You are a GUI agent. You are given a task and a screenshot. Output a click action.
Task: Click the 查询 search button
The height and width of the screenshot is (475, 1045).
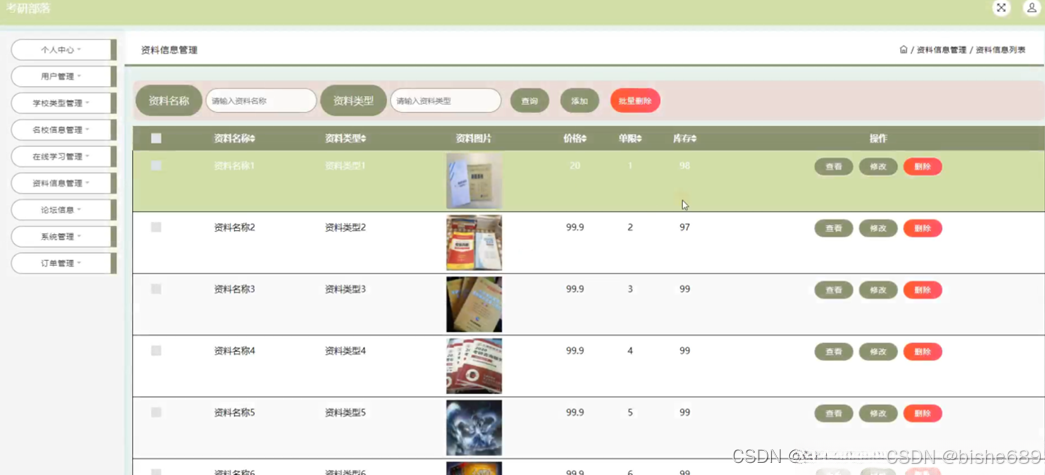click(530, 101)
